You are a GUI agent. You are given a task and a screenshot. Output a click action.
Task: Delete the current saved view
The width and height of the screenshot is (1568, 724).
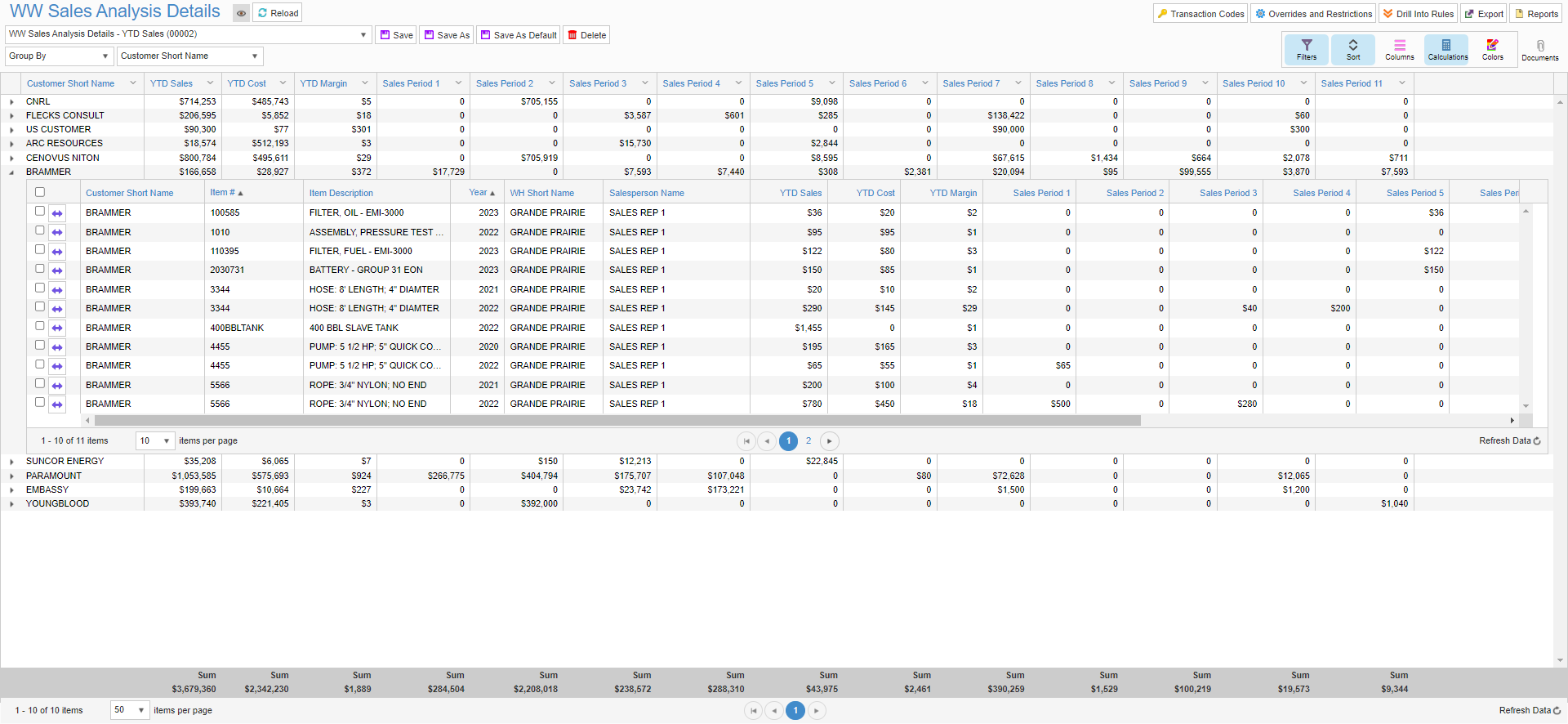586,35
